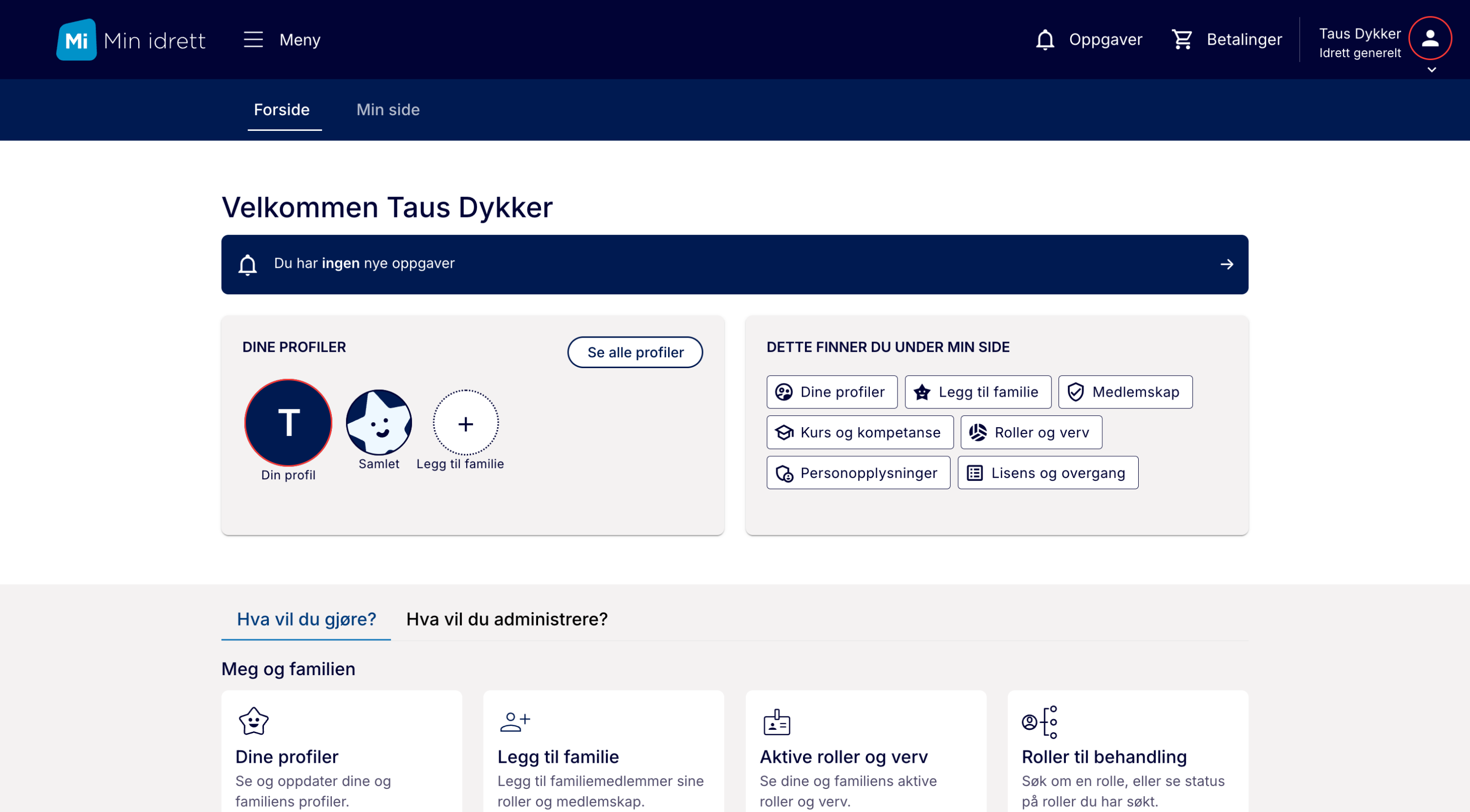Viewport: 1470px width, 812px height.
Task: Open Kurs og kompetanse shortcut
Action: coord(860,433)
